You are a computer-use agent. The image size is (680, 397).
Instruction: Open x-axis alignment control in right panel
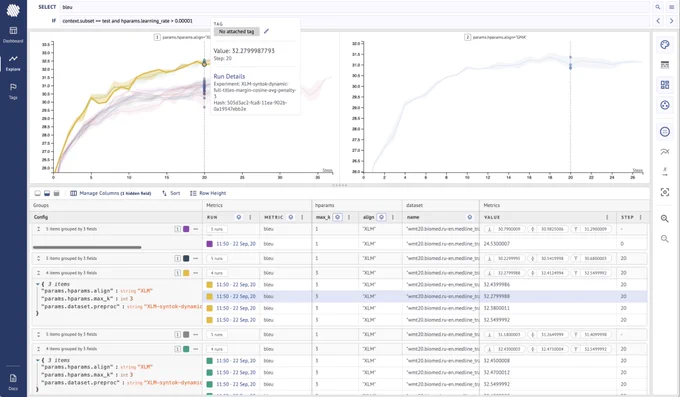[664, 171]
